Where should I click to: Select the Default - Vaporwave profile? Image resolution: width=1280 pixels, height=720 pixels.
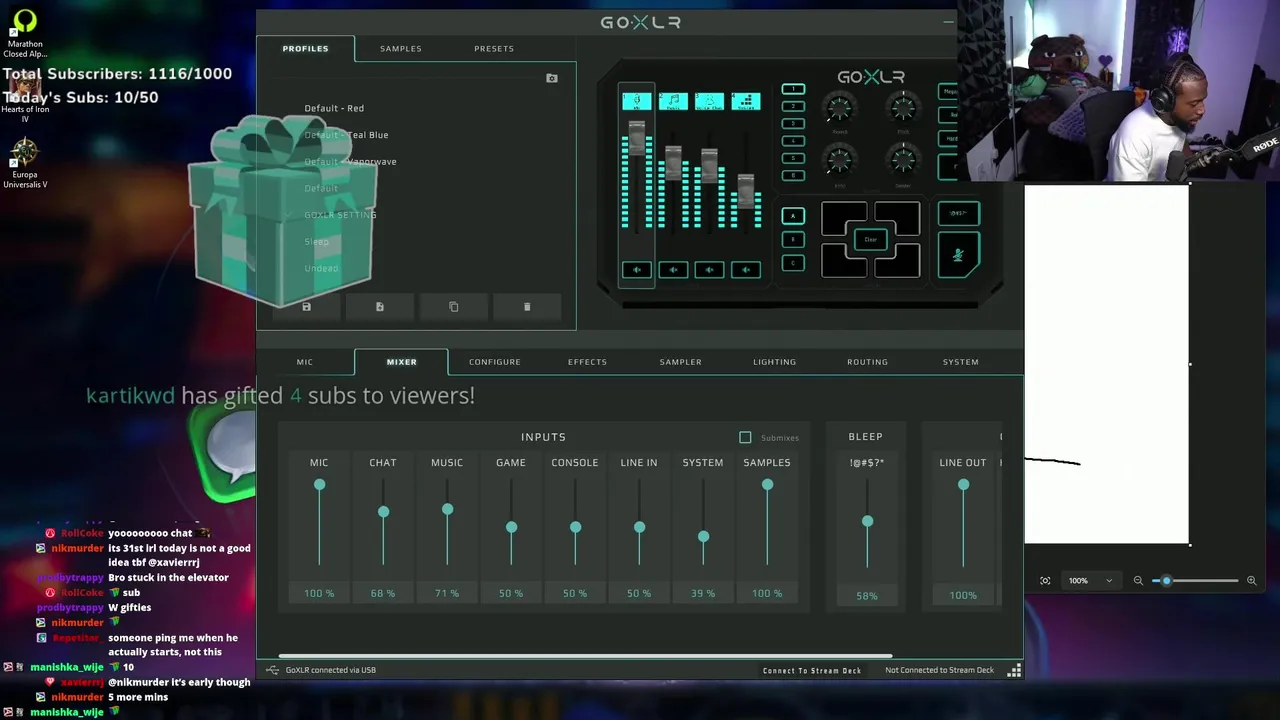350,162
